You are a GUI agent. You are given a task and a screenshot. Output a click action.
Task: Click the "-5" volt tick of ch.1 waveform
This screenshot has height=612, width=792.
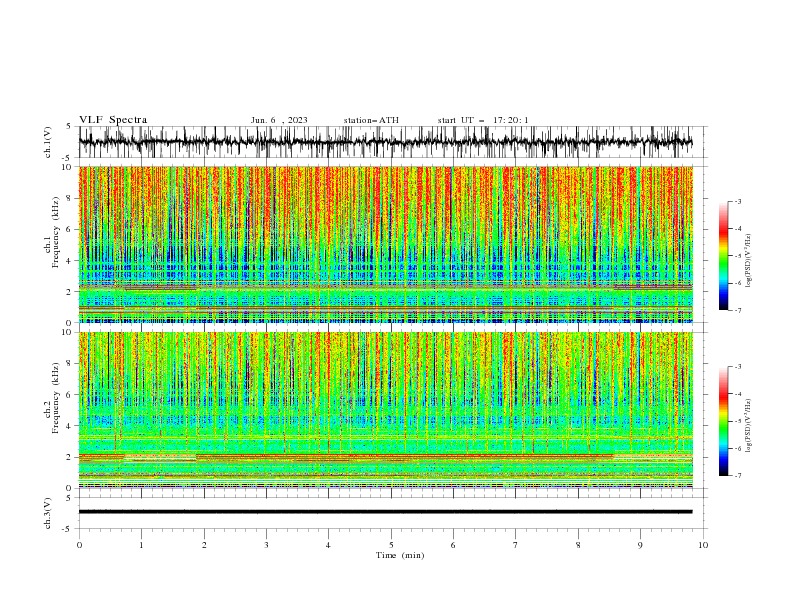click(68, 158)
